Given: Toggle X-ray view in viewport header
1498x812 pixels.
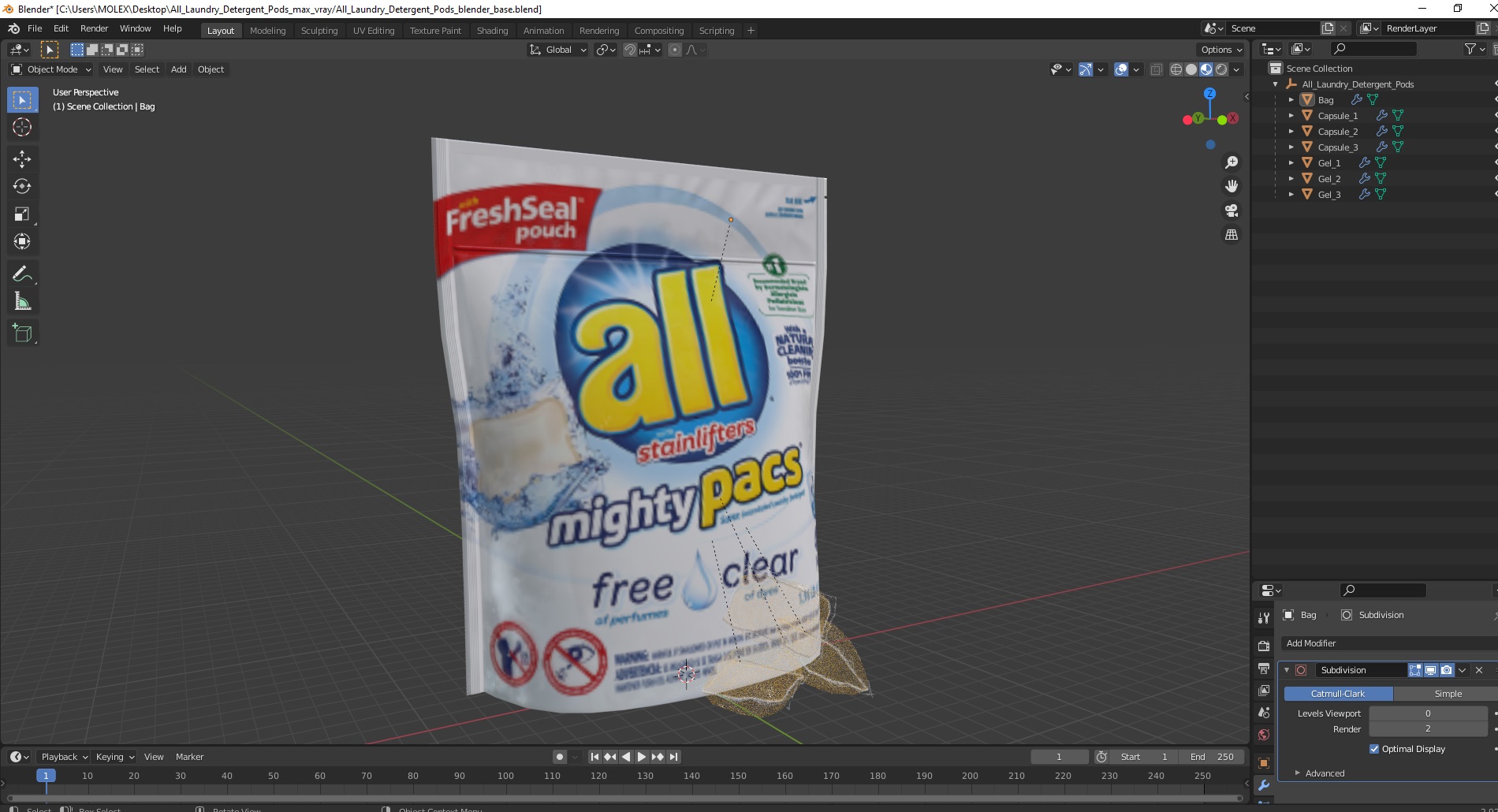Looking at the screenshot, I should (1156, 69).
